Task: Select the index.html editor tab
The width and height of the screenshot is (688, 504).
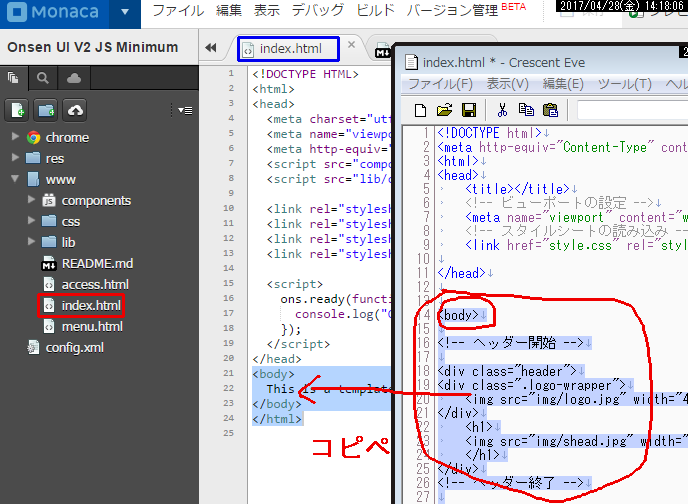Action: (288, 49)
